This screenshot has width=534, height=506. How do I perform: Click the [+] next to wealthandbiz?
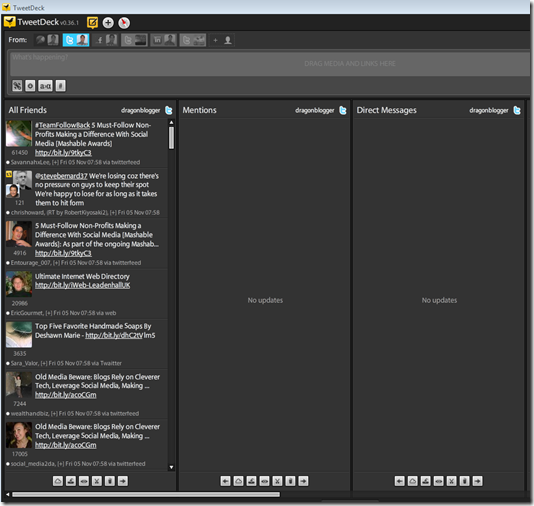tap(54, 414)
